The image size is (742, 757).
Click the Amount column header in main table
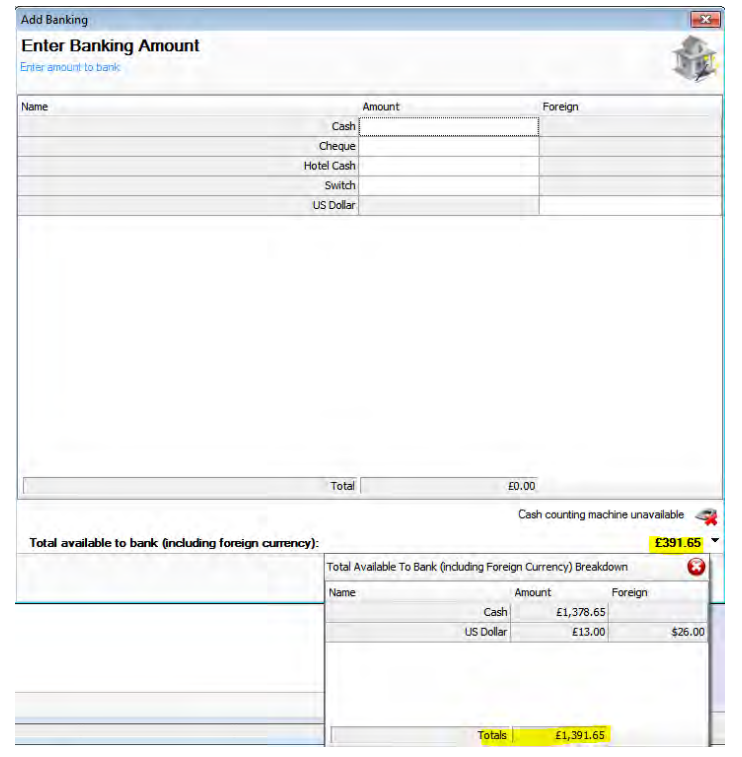[381, 107]
